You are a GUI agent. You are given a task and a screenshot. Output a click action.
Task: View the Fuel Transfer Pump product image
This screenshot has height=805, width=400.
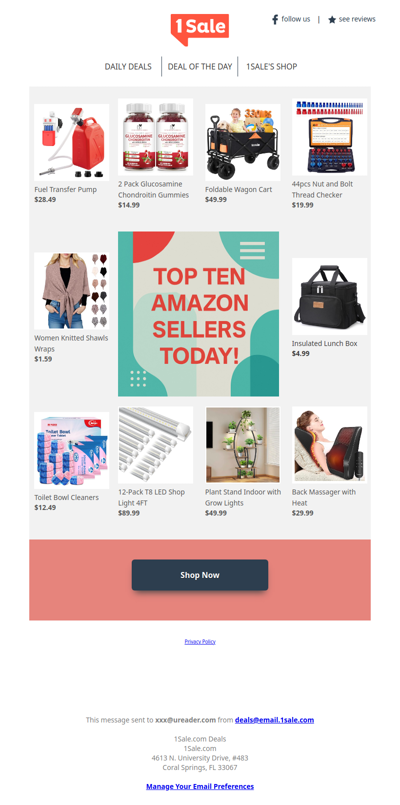tap(71, 142)
